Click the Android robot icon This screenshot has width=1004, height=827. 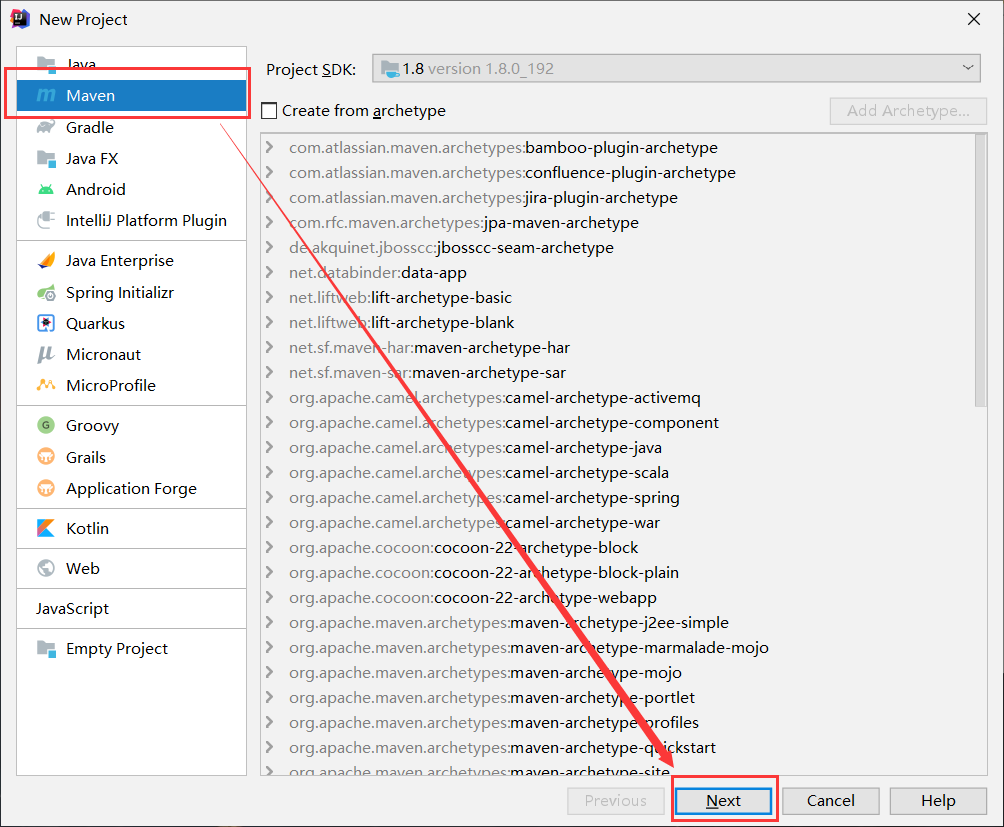pos(46,189)
